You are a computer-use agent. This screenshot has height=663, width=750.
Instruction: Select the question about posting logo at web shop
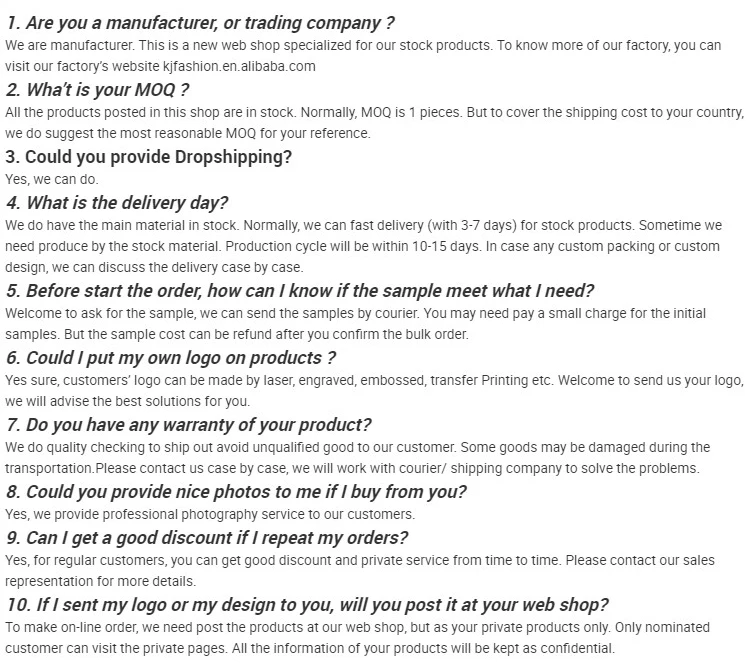click(x=307, y=604)
